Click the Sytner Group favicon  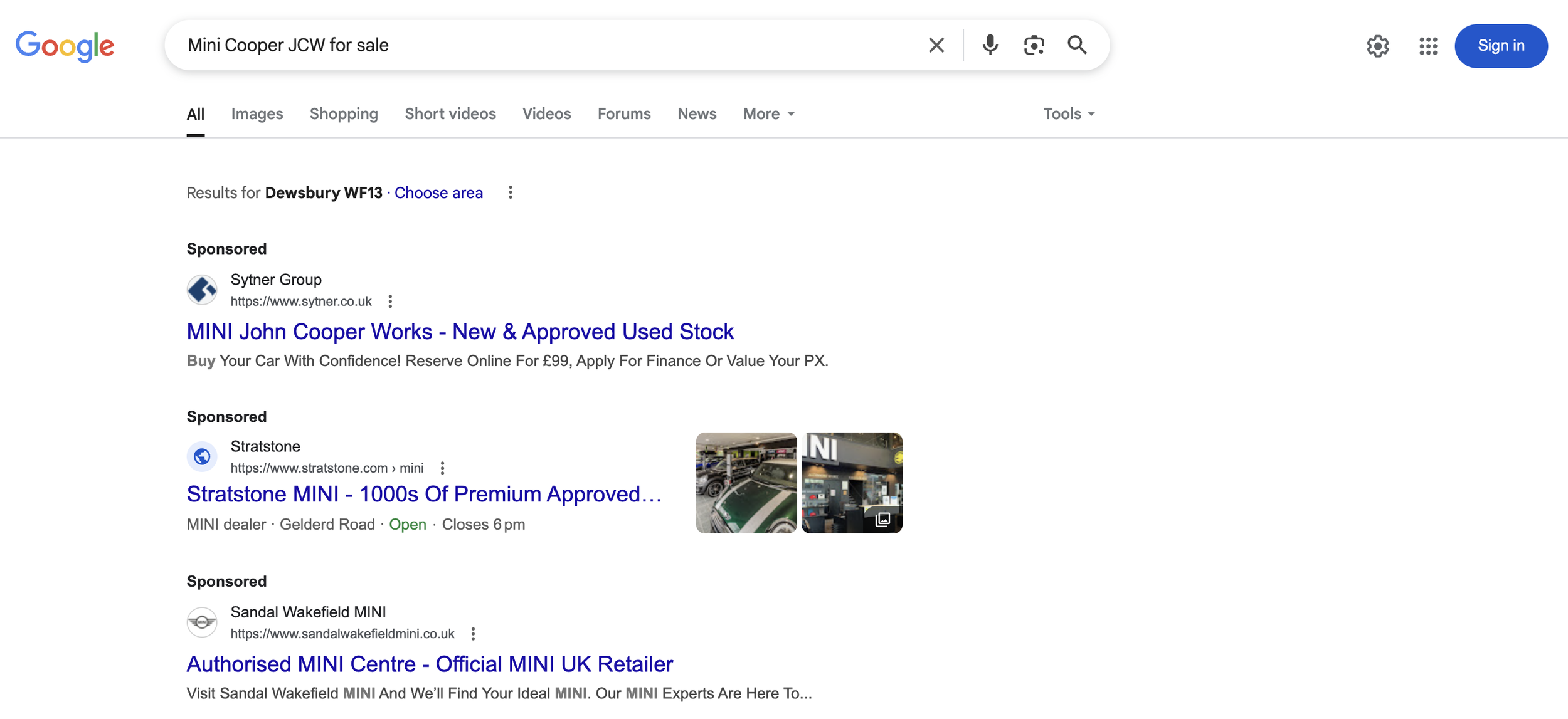[202, 290]
